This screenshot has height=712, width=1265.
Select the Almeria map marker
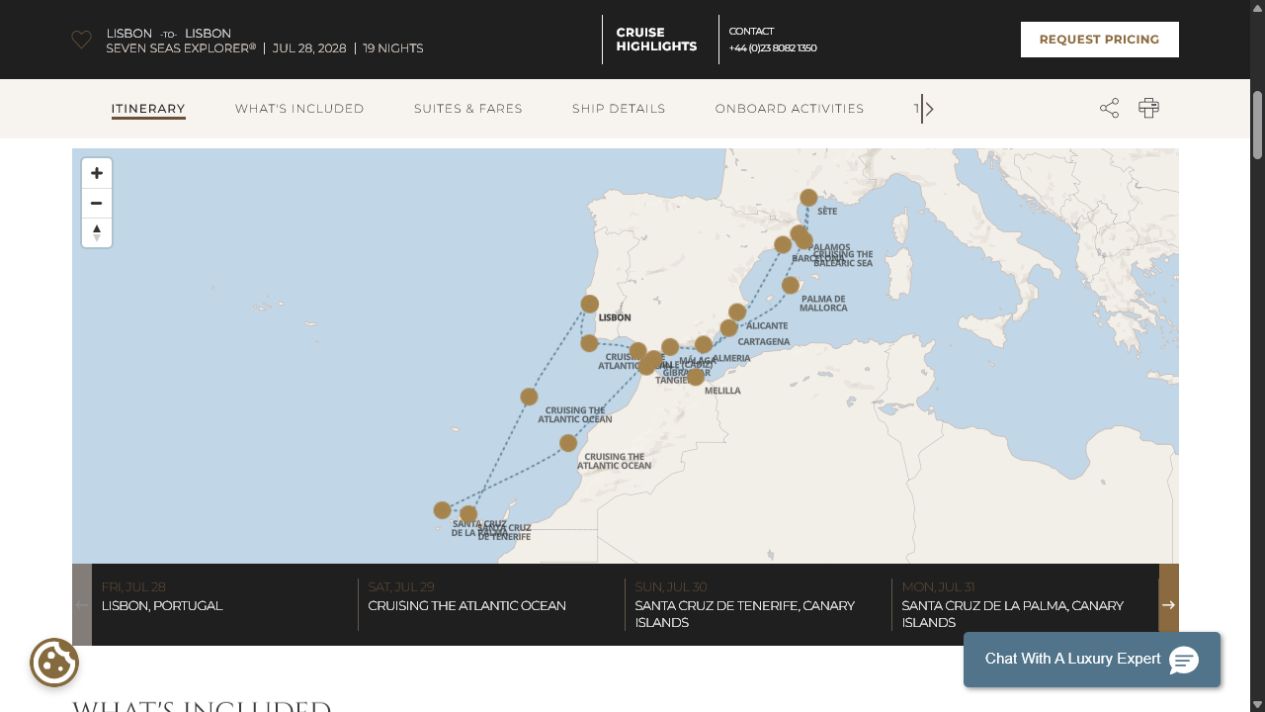(703, 345)
